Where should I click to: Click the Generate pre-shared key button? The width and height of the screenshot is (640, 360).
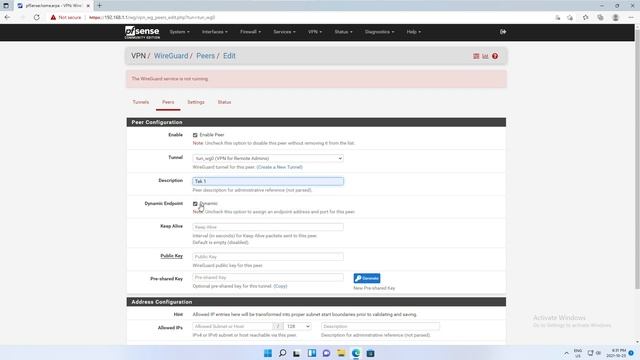(x=367, y=278)
